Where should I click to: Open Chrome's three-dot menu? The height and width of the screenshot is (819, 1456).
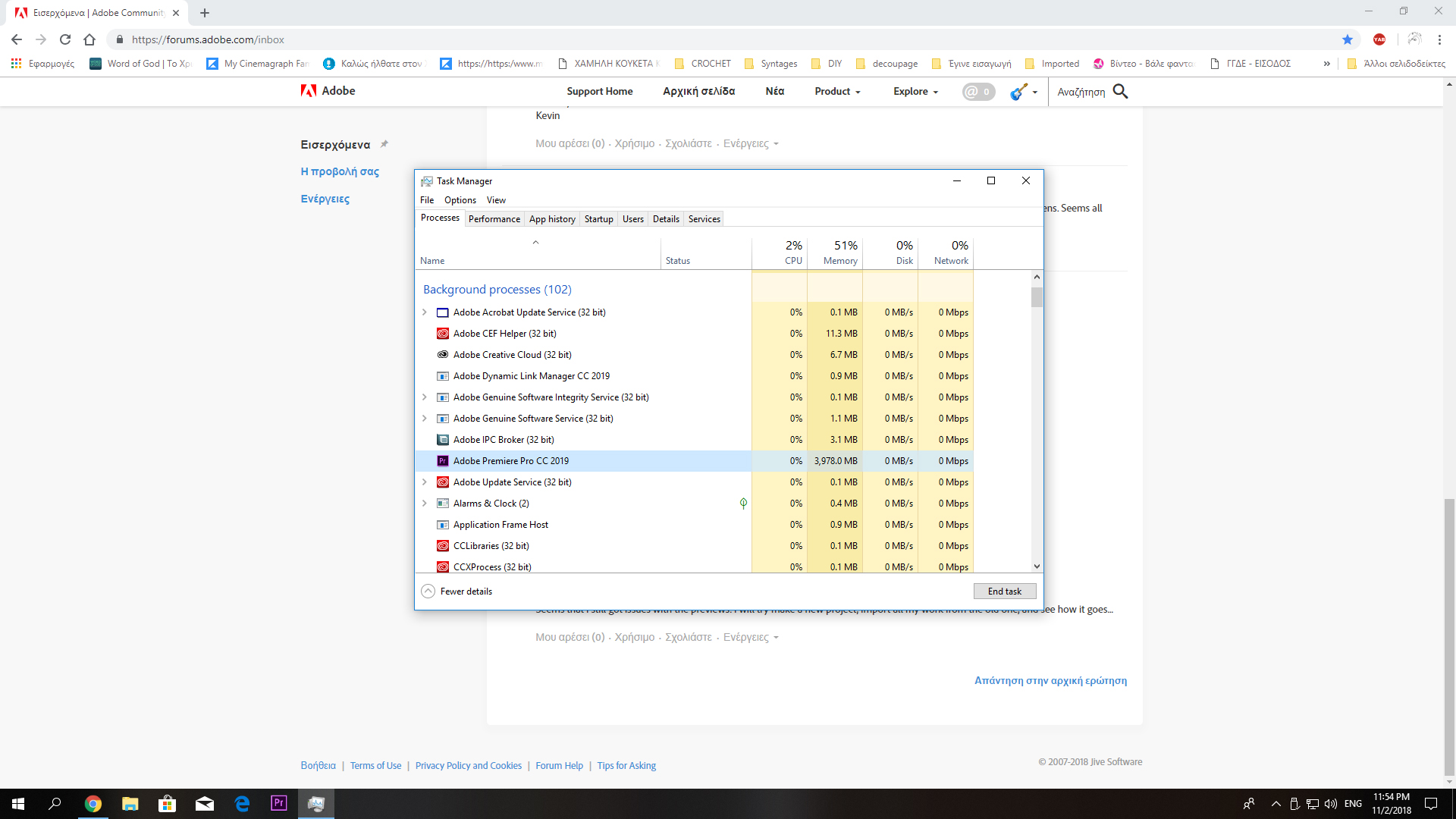1439,39
